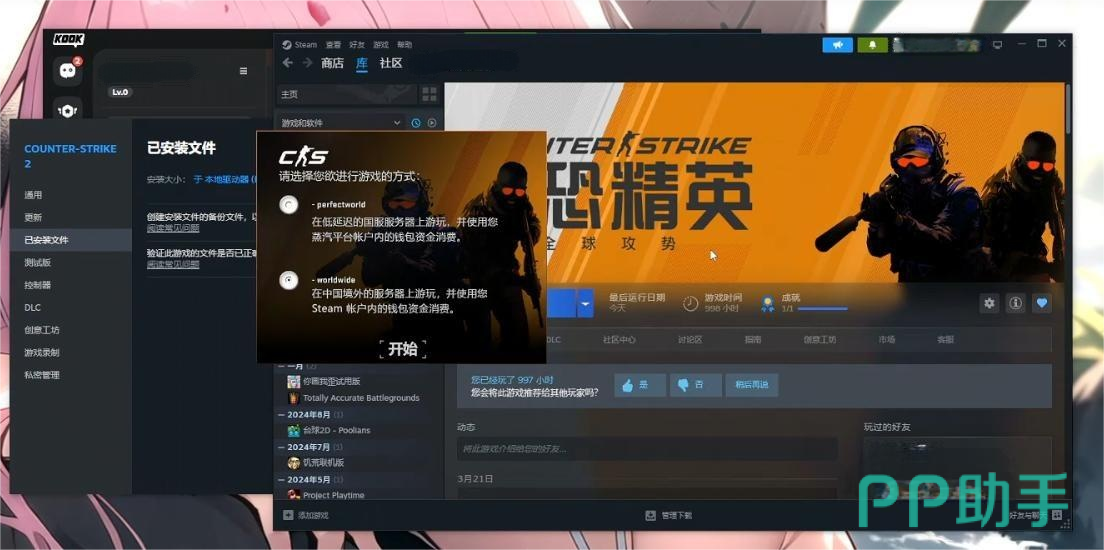Switch the library to grid view icon
This screenshot has height=550, width=1104.
pyautogui.click(x=429, y=94)
